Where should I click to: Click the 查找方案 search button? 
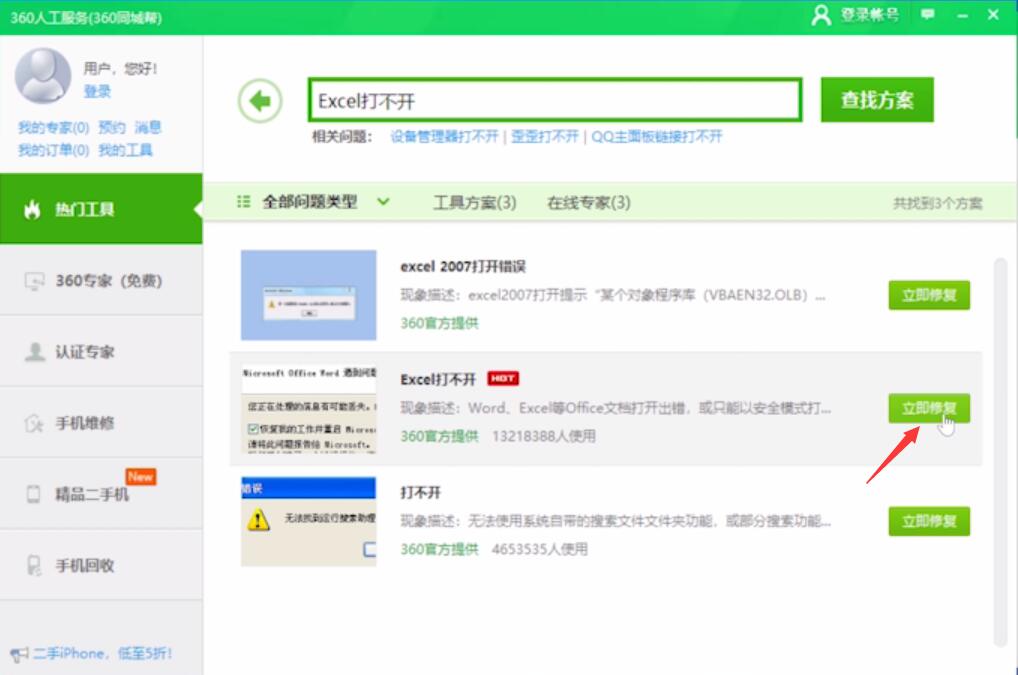(x=877, y=100)
